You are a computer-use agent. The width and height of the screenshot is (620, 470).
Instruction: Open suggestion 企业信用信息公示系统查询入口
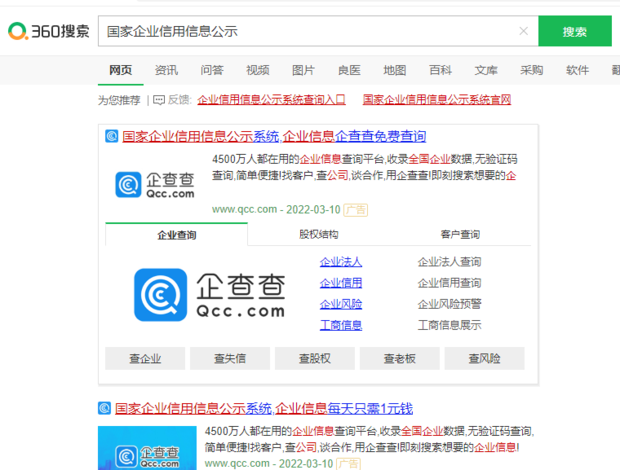tap(271, 100)
